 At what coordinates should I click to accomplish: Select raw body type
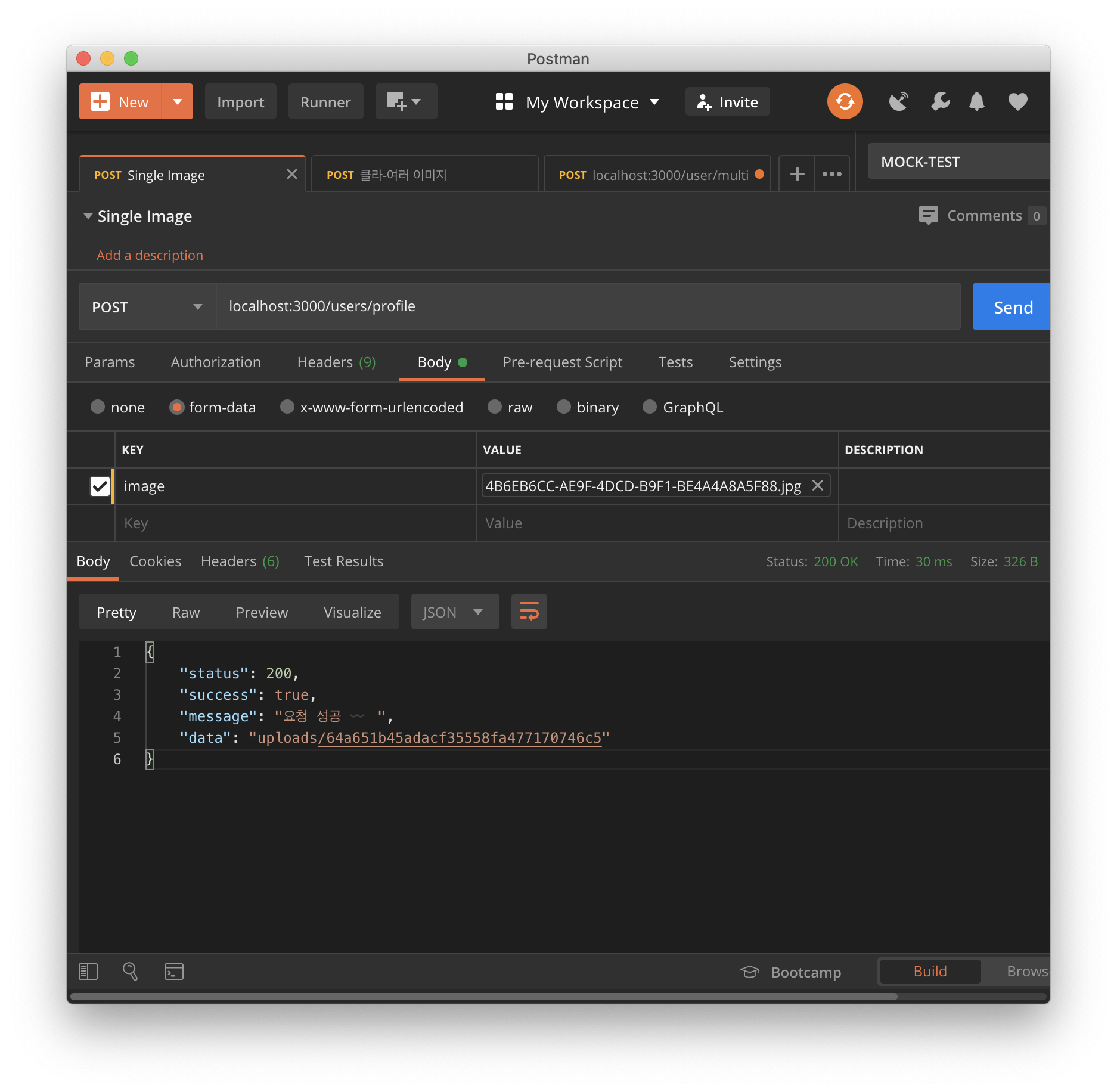pyautogui.click(x=495, y=407)
